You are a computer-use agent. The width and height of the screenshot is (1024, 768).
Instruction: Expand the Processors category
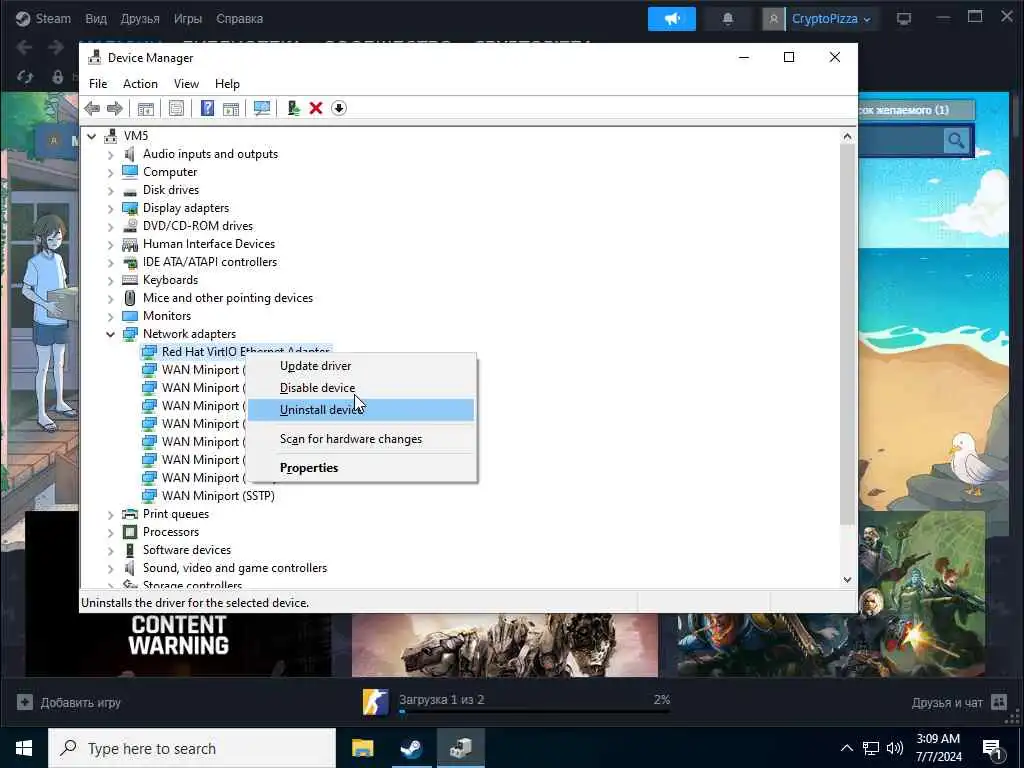(110, 532)
